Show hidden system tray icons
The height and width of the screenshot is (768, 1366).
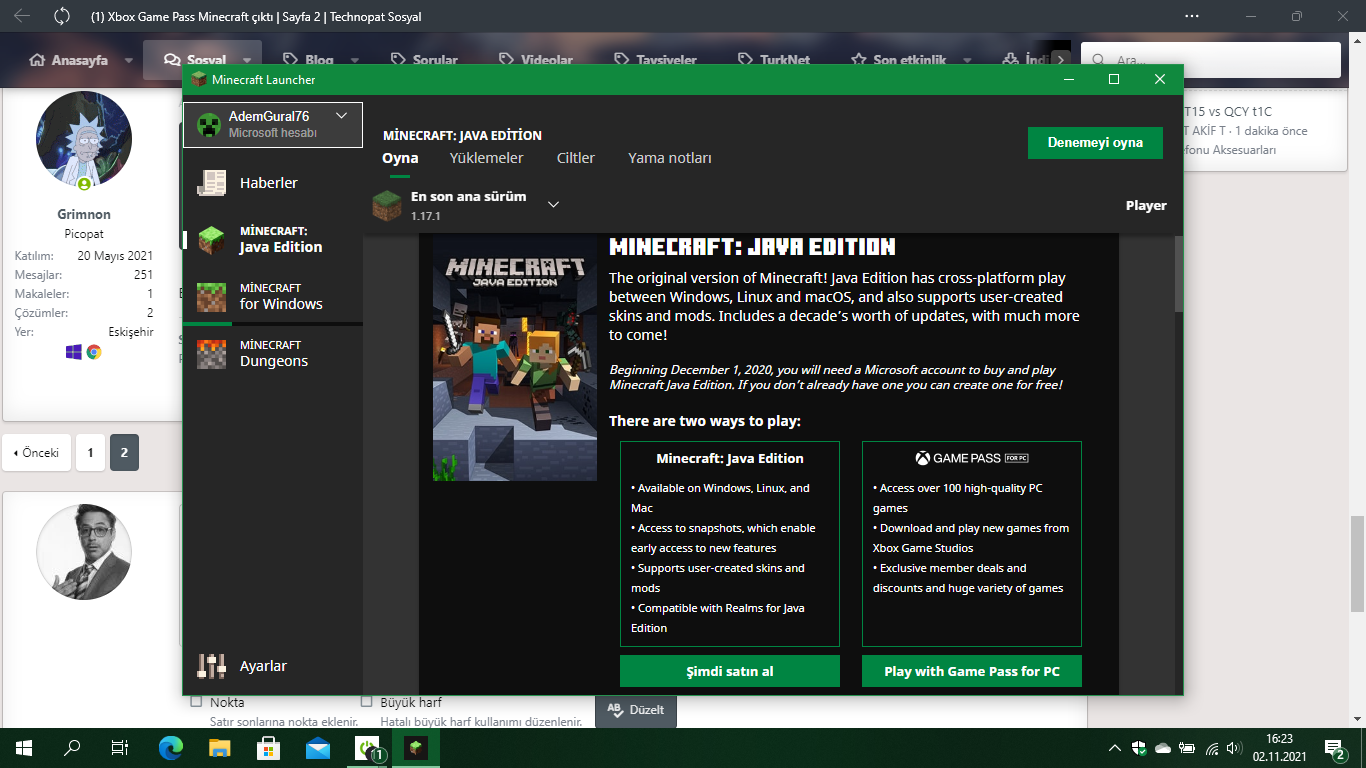tap(1115, 748)
